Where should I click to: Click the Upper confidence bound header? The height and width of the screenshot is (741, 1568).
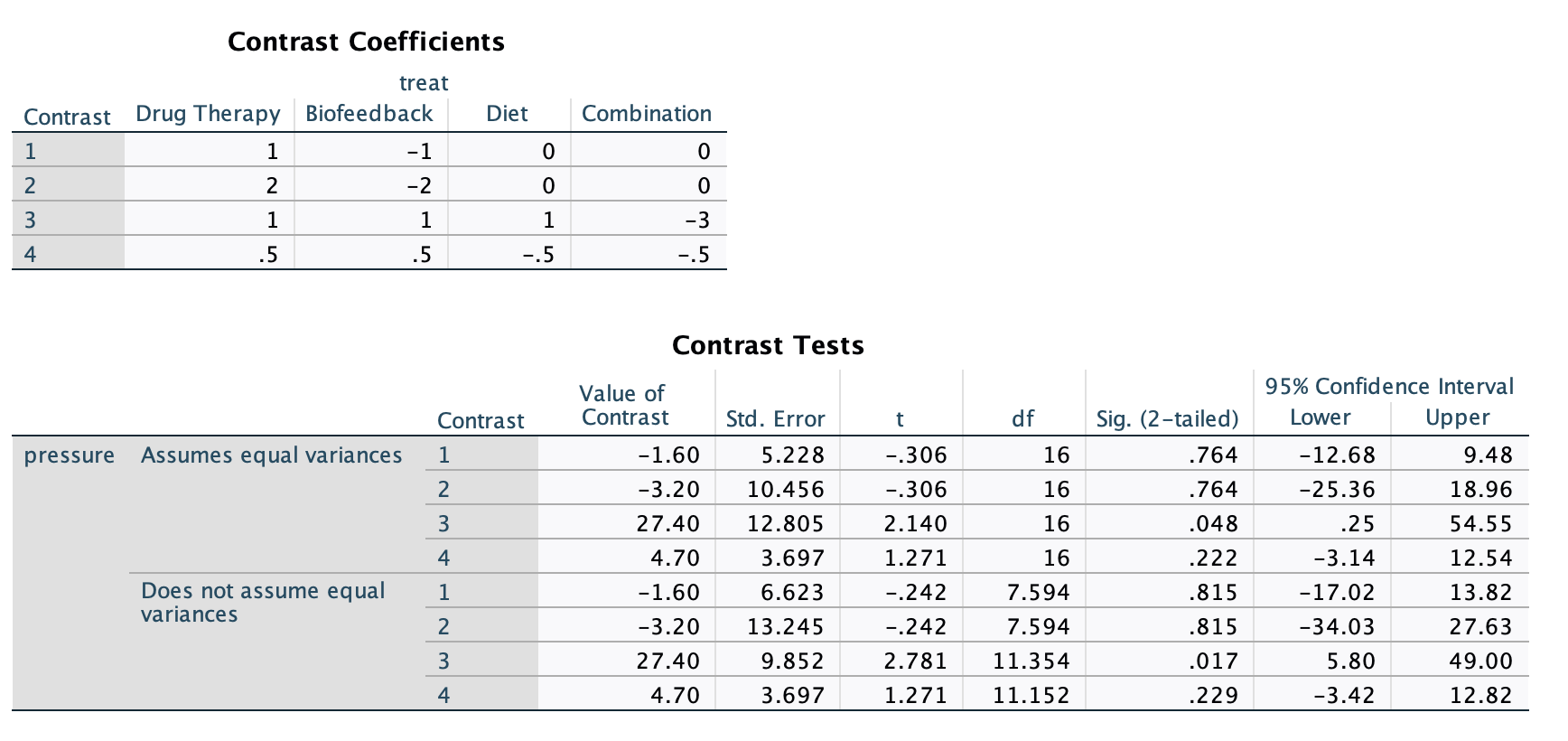click(x=1457, y=417)
